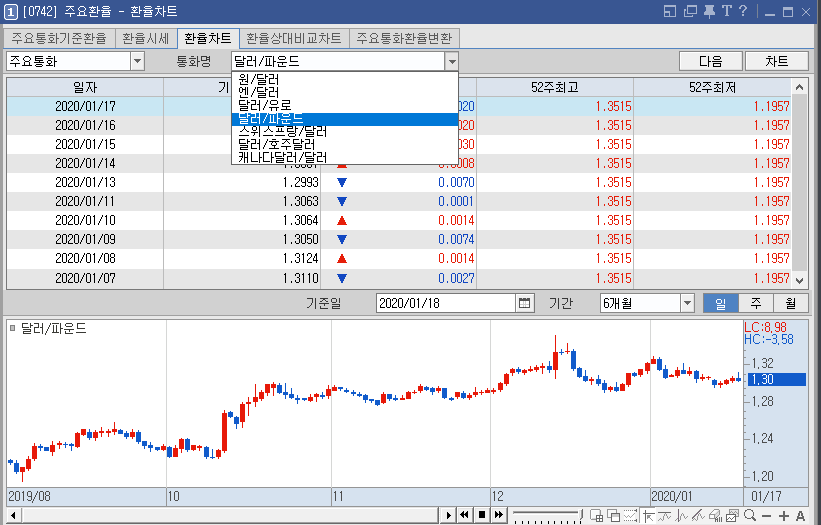
Task: Zoom in chart with plus icon
Action: tap(784, 516)
